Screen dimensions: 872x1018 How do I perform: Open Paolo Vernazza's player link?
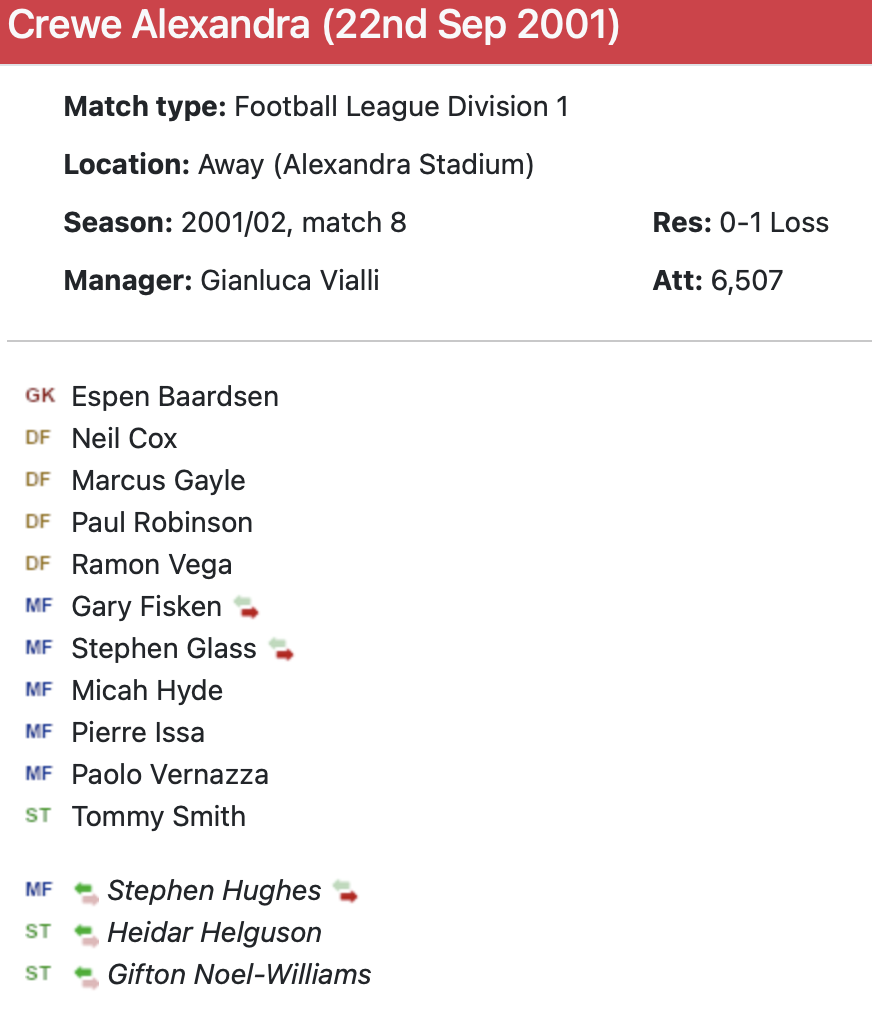tap(170, 774)
